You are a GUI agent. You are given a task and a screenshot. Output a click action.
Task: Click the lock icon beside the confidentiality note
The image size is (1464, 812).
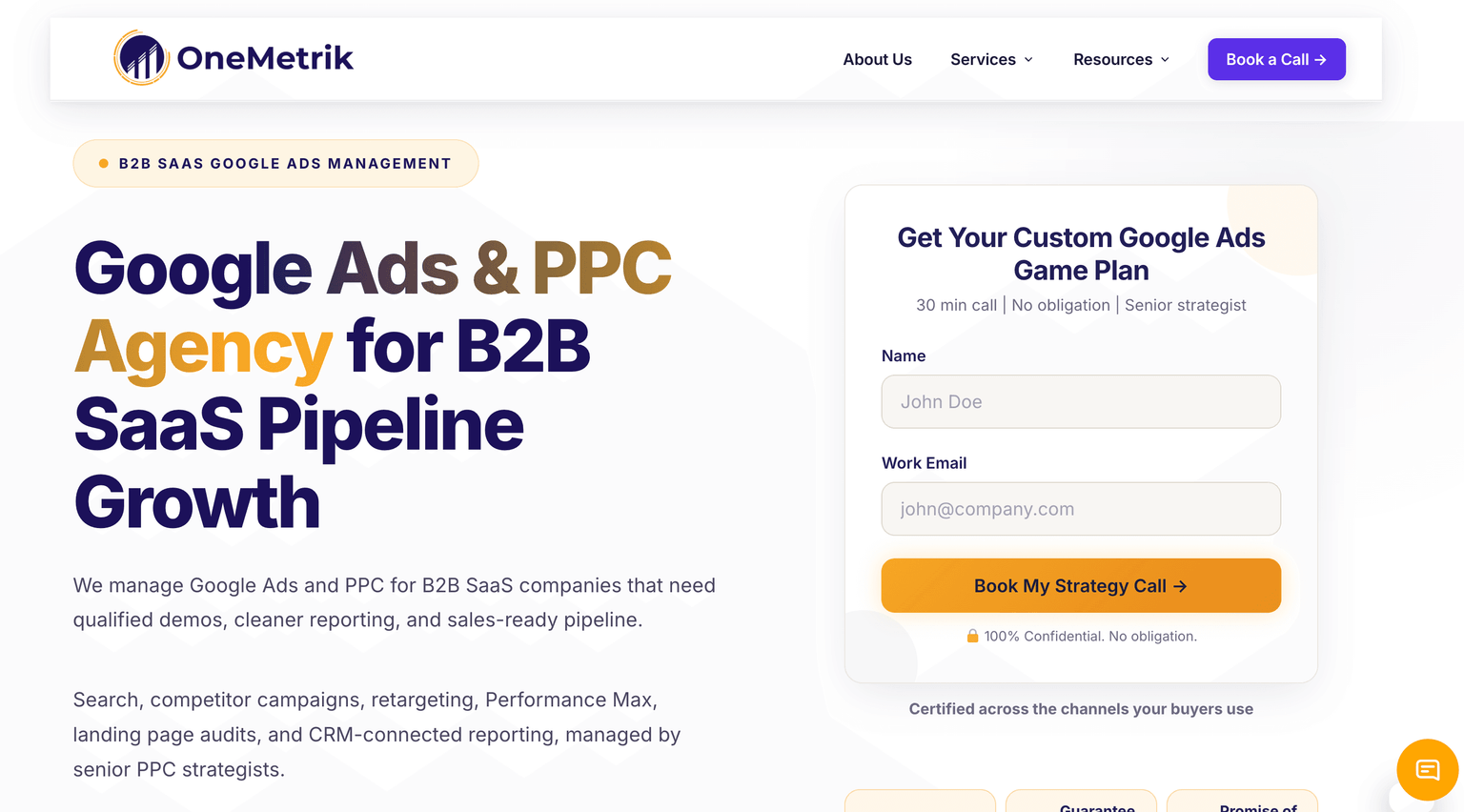tap(972, 636)
